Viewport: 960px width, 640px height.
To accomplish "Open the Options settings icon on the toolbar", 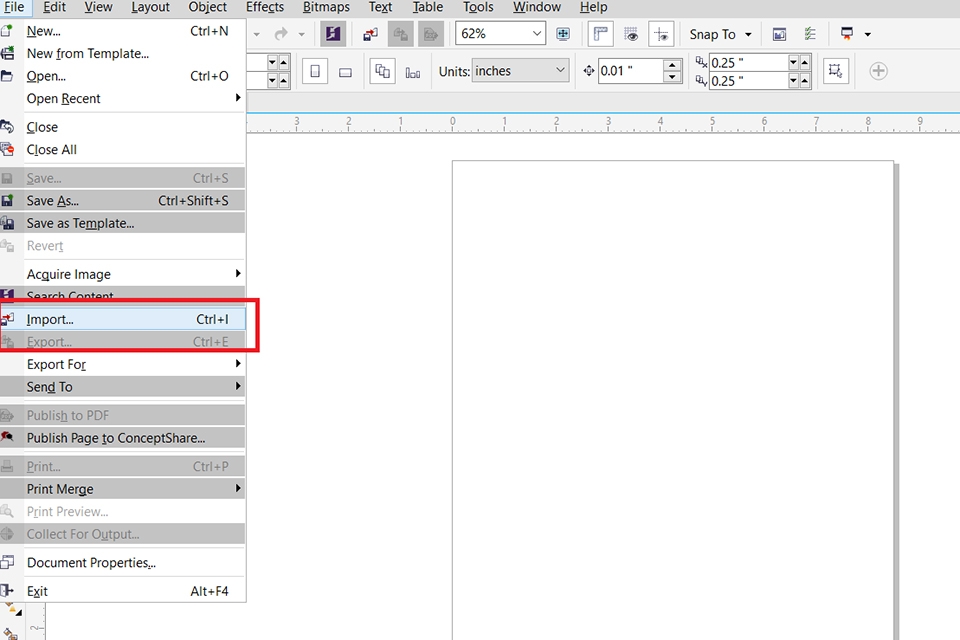I will 812,33.
